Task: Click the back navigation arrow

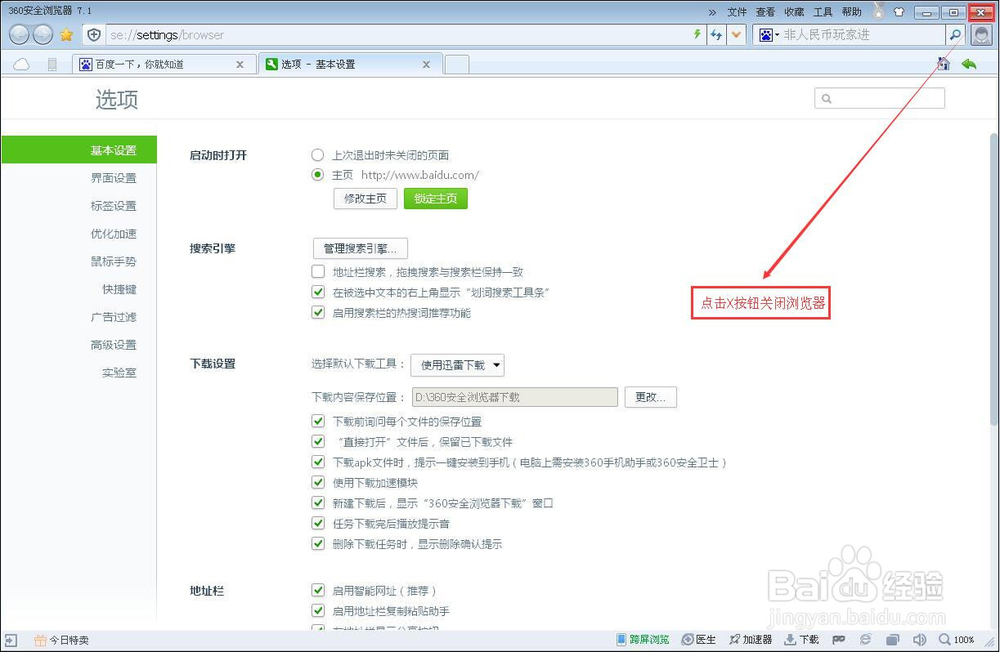Action: 19,34
